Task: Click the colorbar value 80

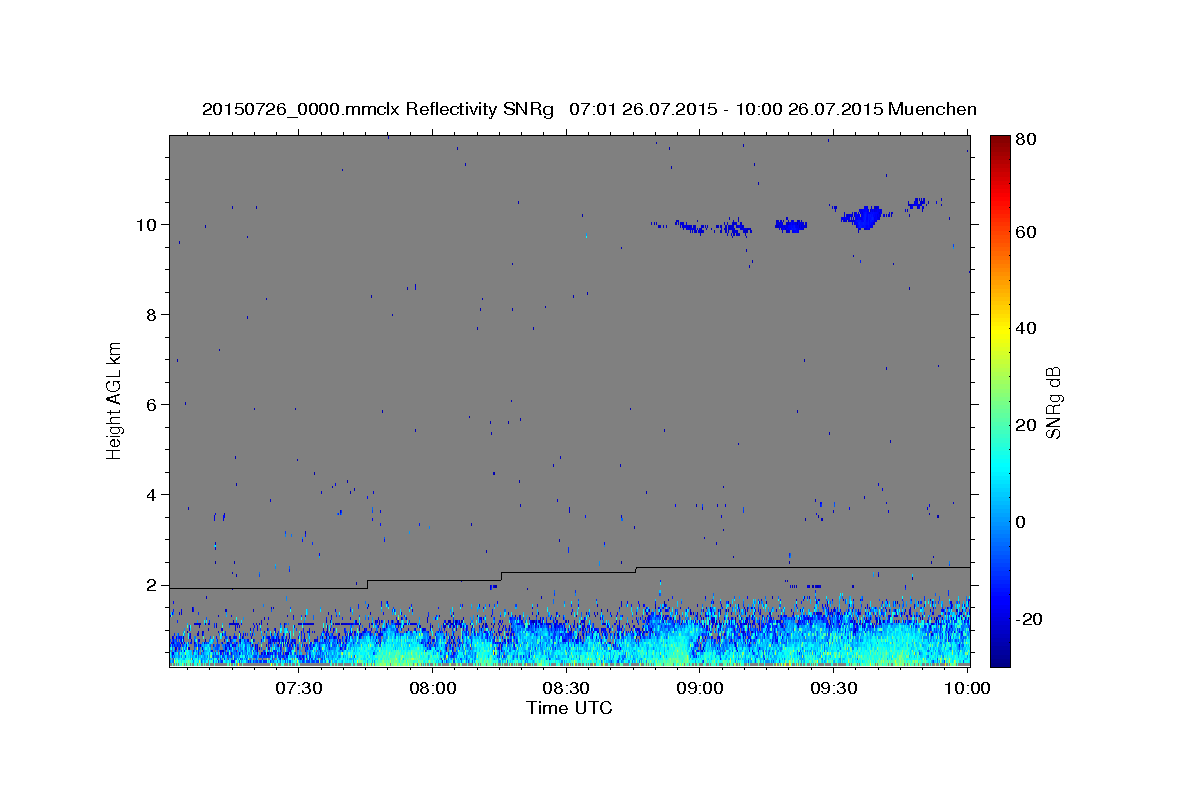Action: tap(1027, 139)
